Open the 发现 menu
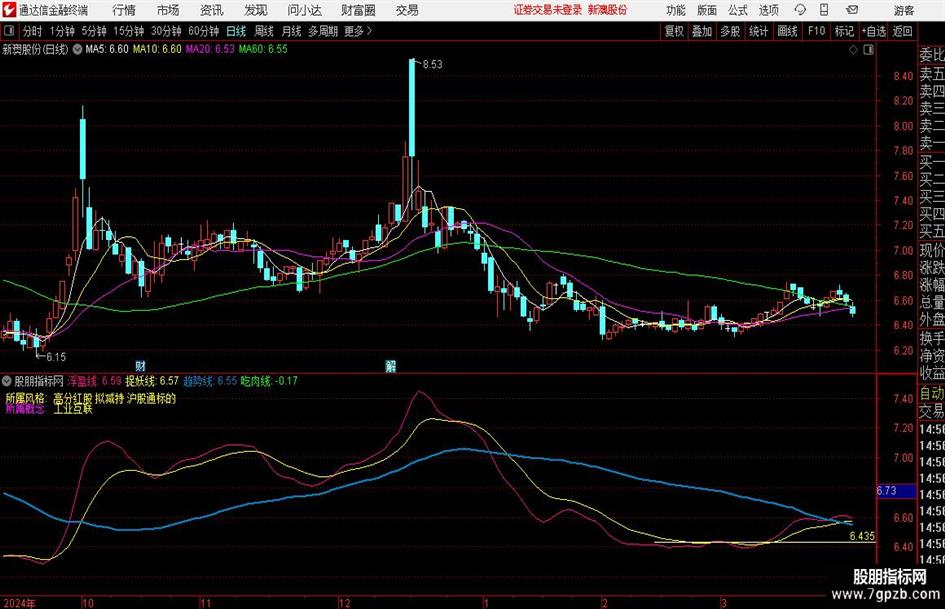This screenshot has width=945, height=609. coord(256,10)
